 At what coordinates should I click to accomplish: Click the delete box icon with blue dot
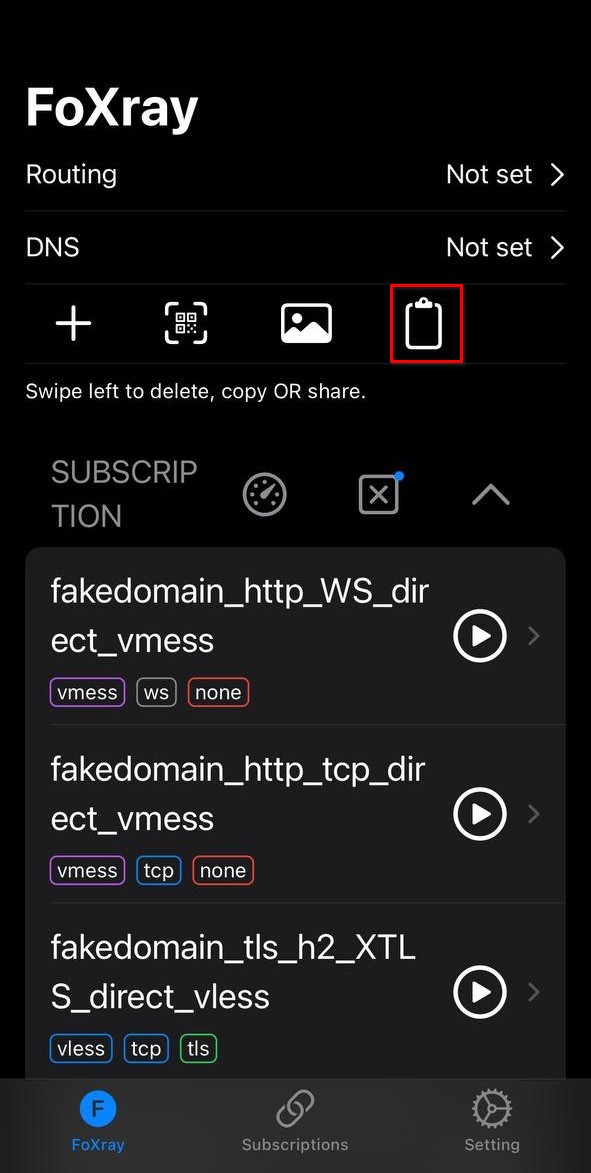(x=380, y=493)
